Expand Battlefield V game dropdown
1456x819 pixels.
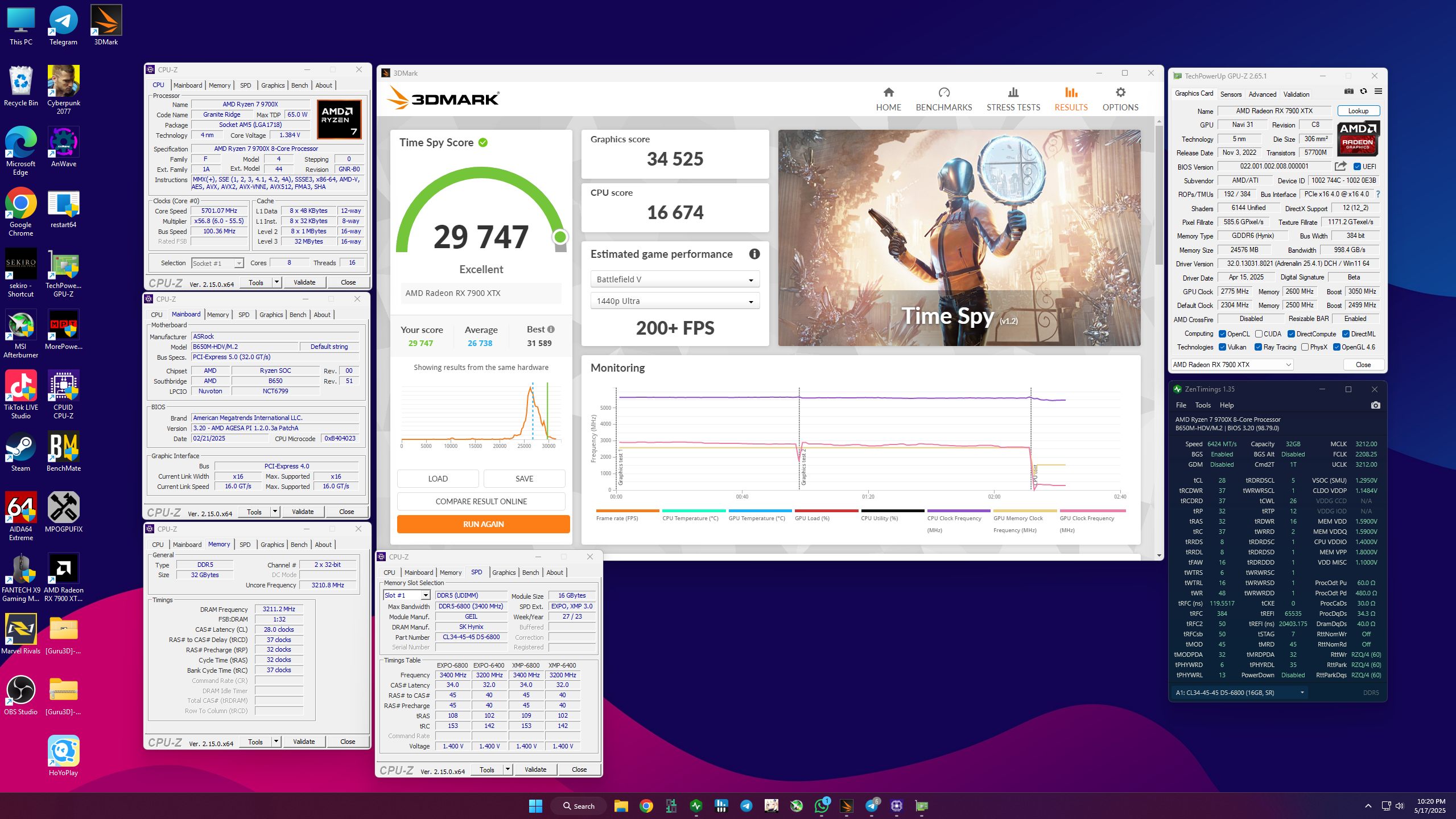(675, 279)
